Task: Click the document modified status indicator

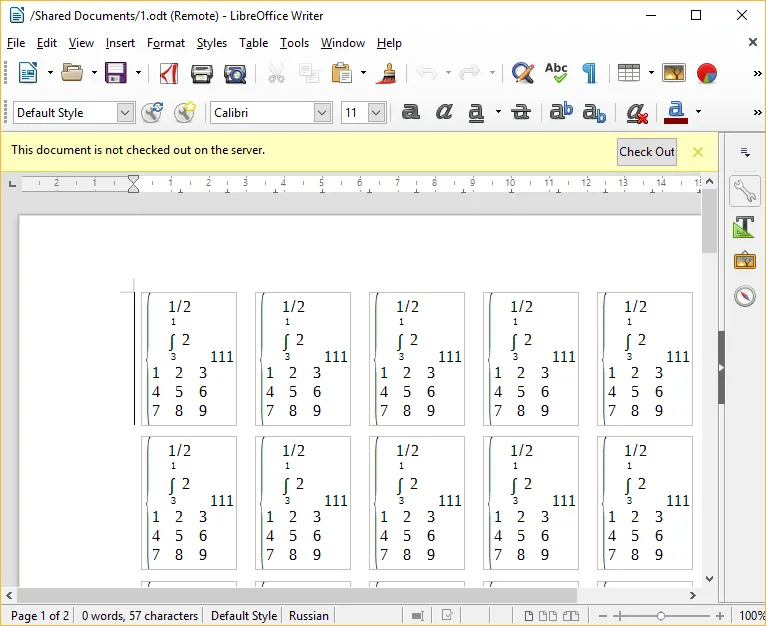Action: point(447,615)
